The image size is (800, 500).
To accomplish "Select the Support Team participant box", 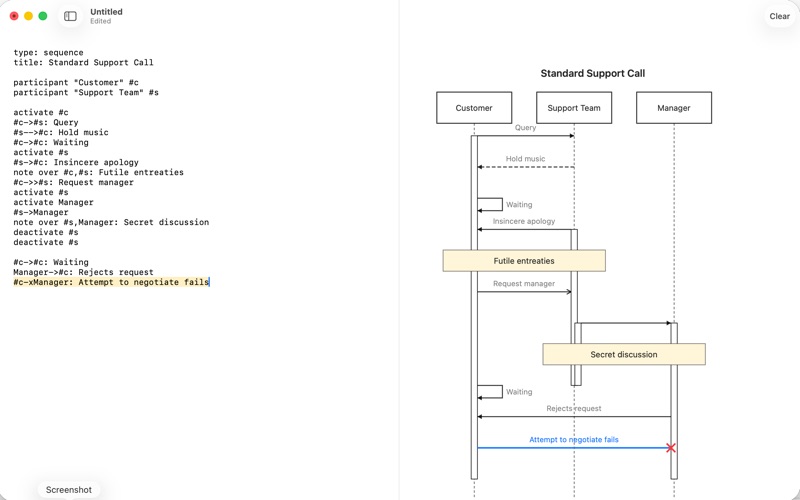I will [x=574, y=108].
